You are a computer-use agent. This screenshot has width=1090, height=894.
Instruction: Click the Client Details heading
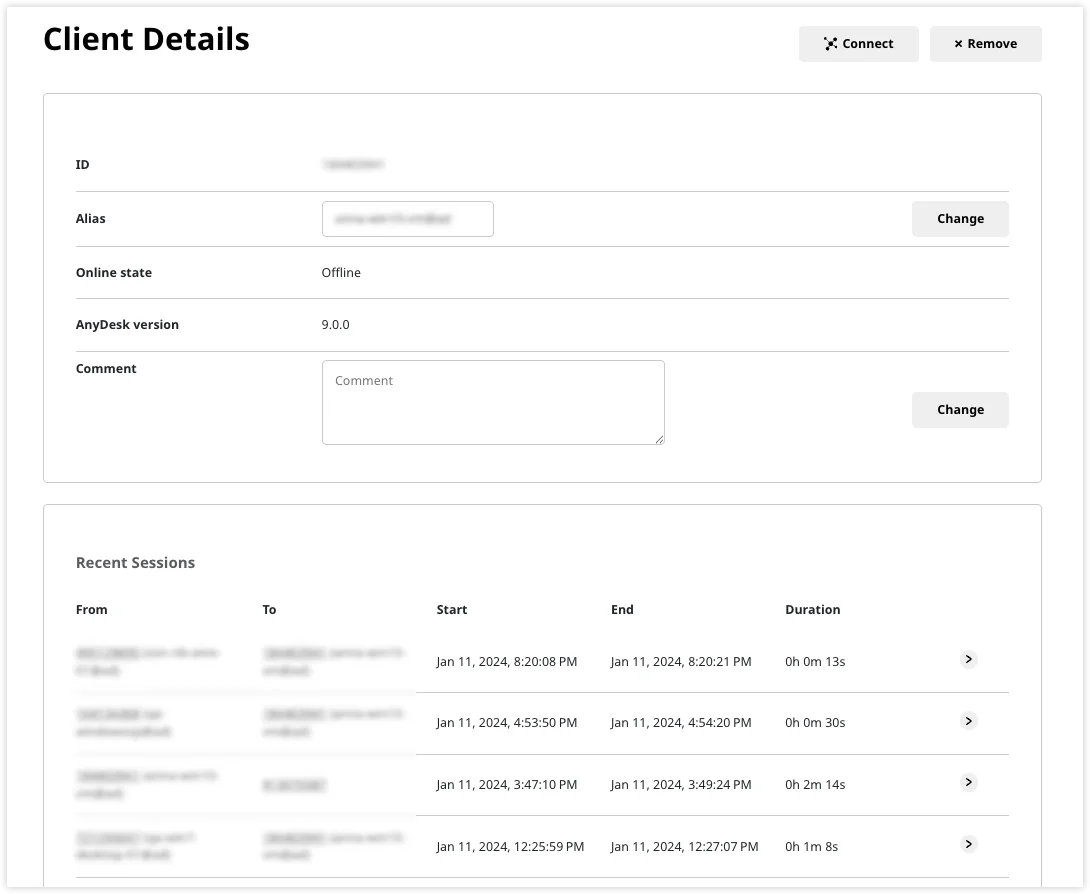(x=147, y=39)
